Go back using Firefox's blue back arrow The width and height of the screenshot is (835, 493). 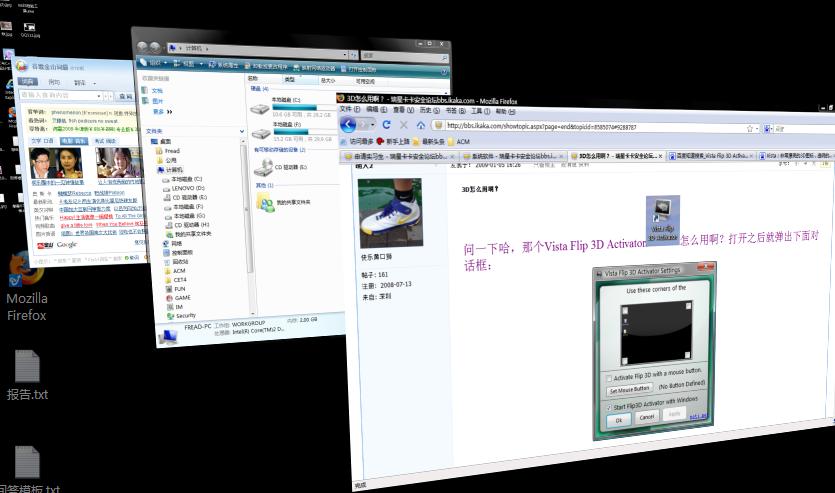click(348, 125)
